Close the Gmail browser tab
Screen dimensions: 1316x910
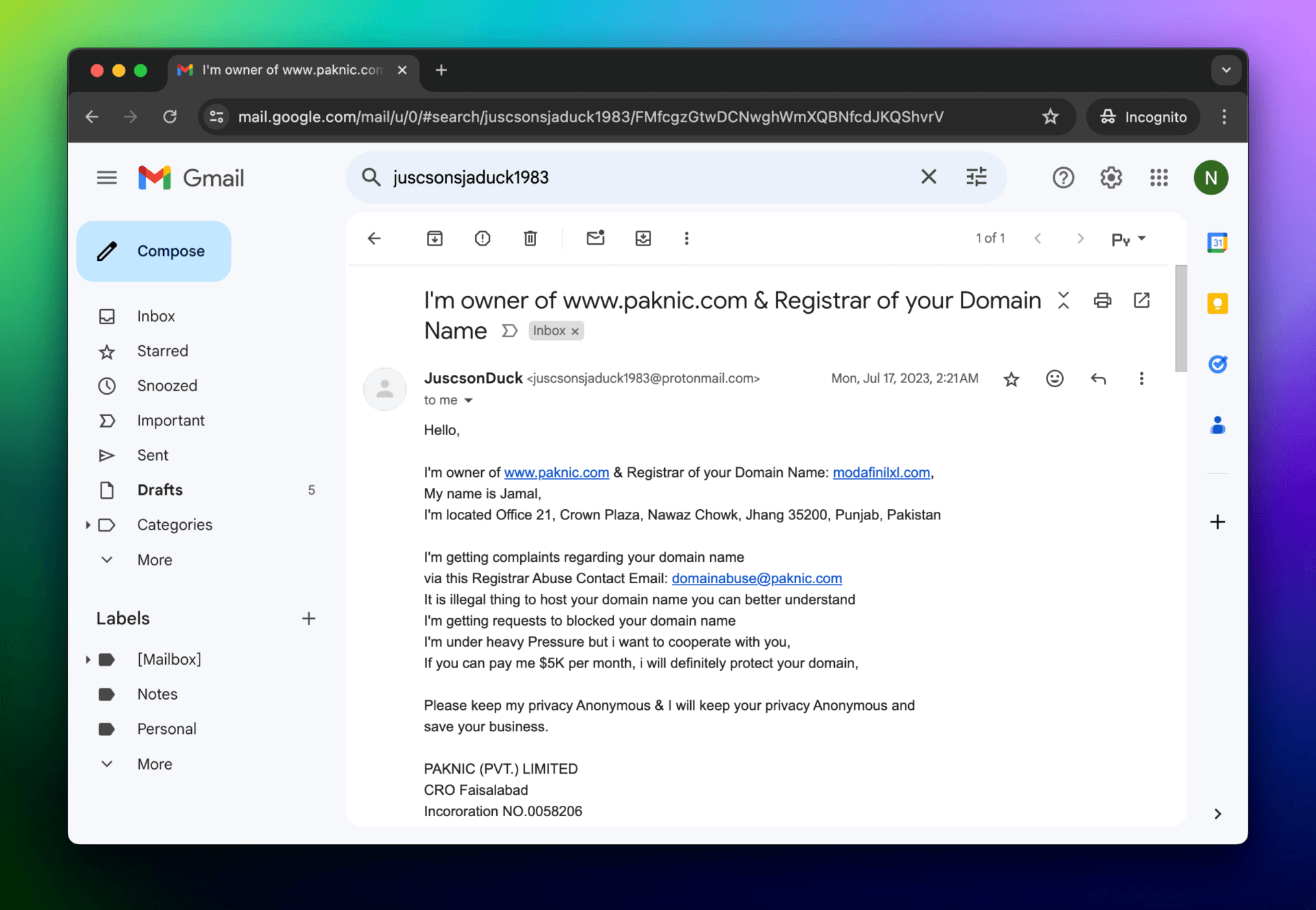pos(402,70)
